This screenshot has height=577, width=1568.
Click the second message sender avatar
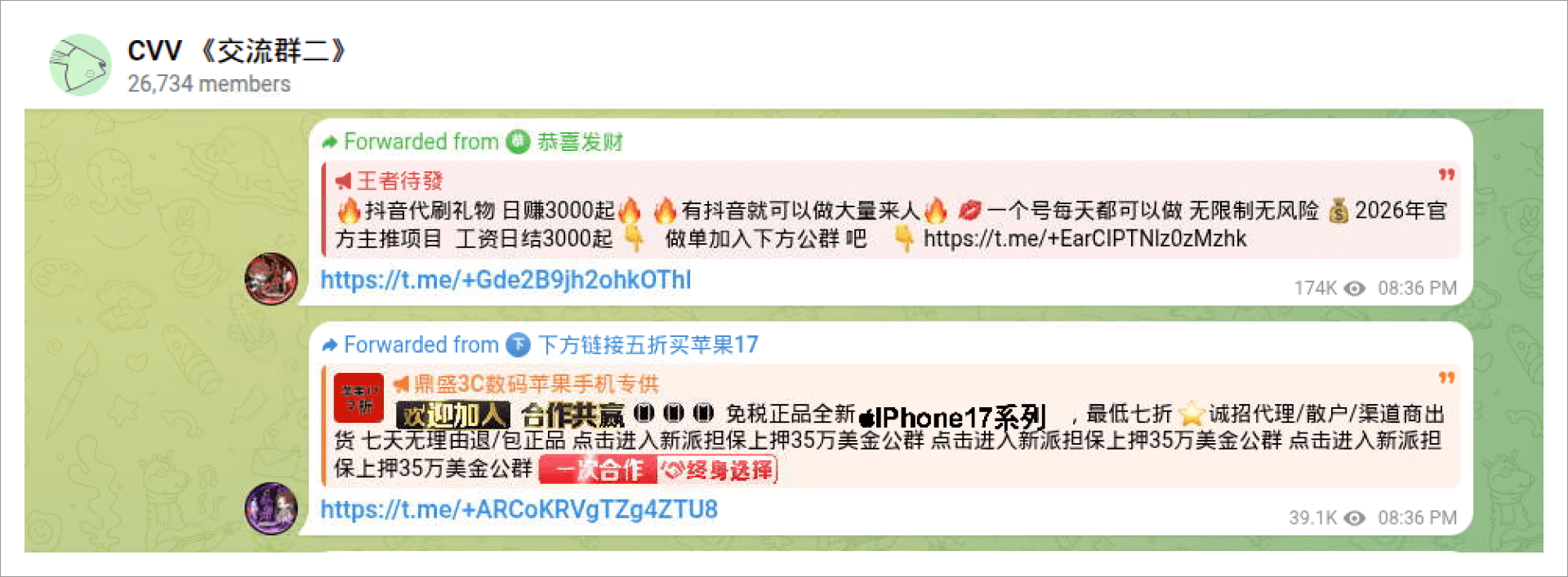coord(271,508)
